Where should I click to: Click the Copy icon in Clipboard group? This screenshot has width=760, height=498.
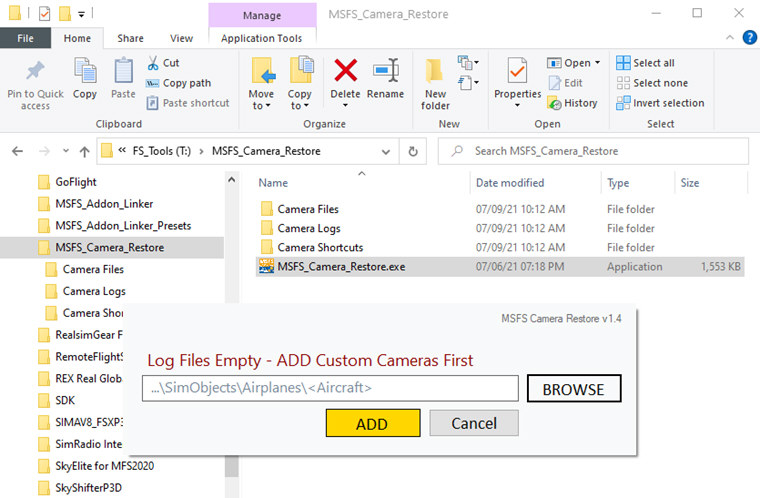[85, 72]
